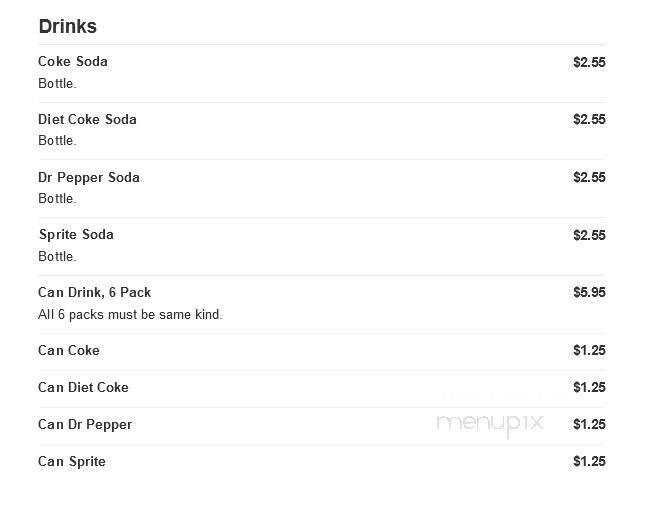669x505 pixels.
Task: Click the Dr Pepper Soda $2.55 price
Action: 589,177
